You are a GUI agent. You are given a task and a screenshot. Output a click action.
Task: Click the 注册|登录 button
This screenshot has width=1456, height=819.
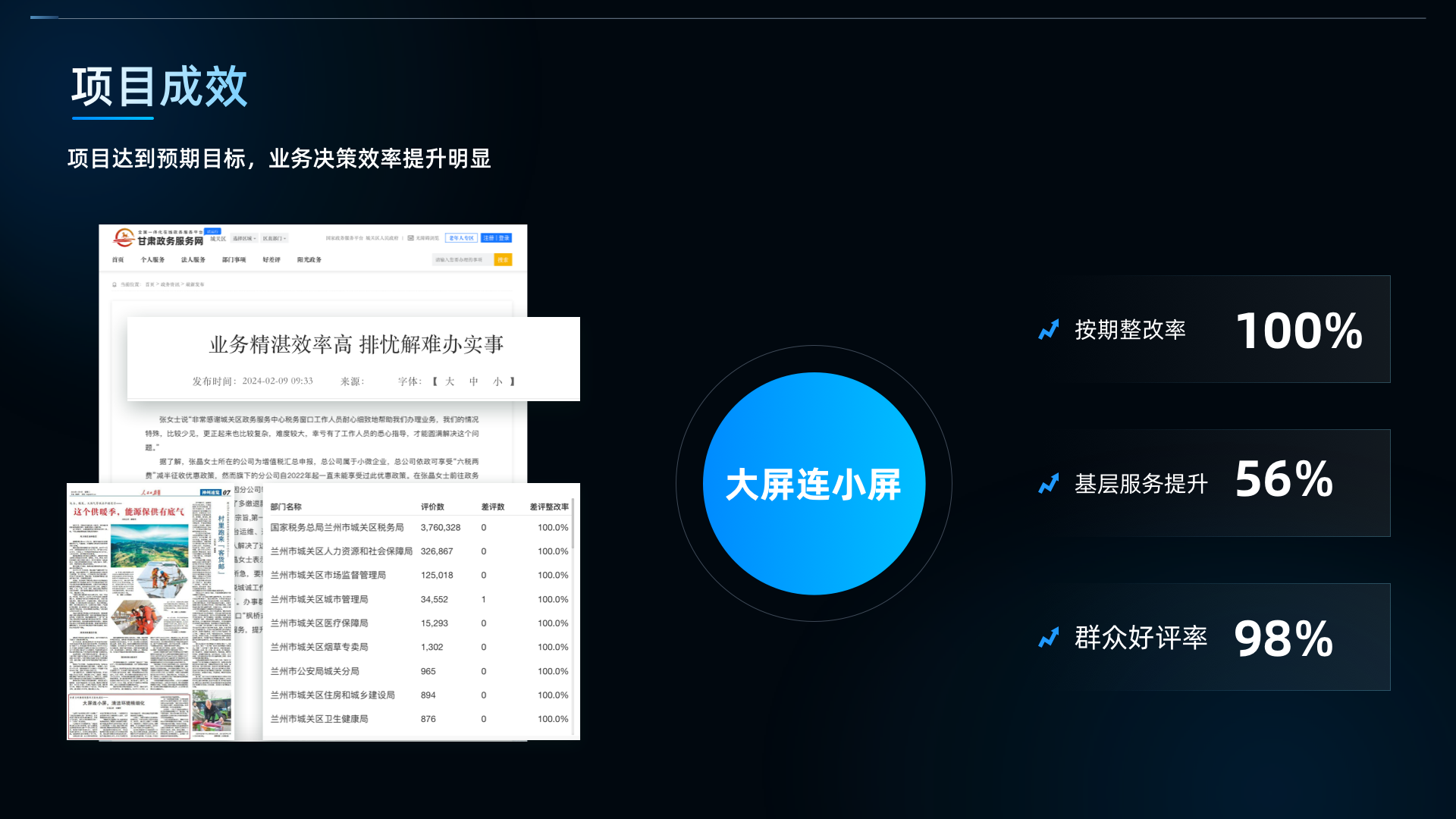pyautogui.click(x=496, y=237)
